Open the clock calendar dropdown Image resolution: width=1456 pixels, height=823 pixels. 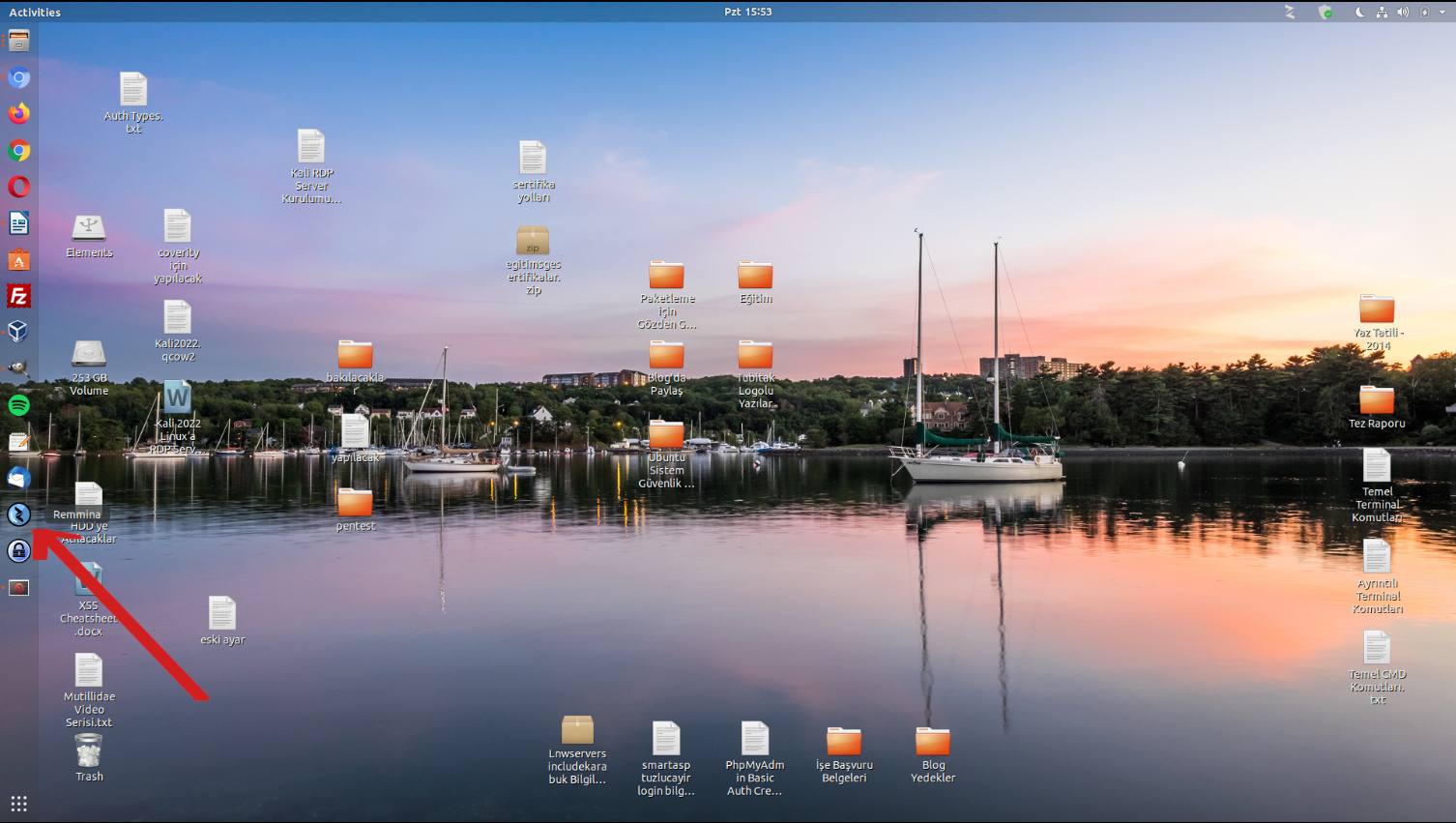[x=747, y=12]
